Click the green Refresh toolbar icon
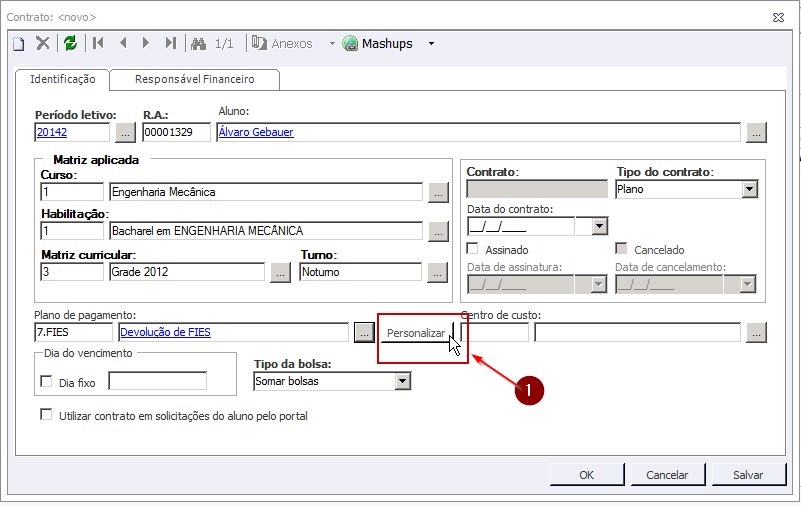The height and width of the screenshot is (506, 801). tap(70, 43)
